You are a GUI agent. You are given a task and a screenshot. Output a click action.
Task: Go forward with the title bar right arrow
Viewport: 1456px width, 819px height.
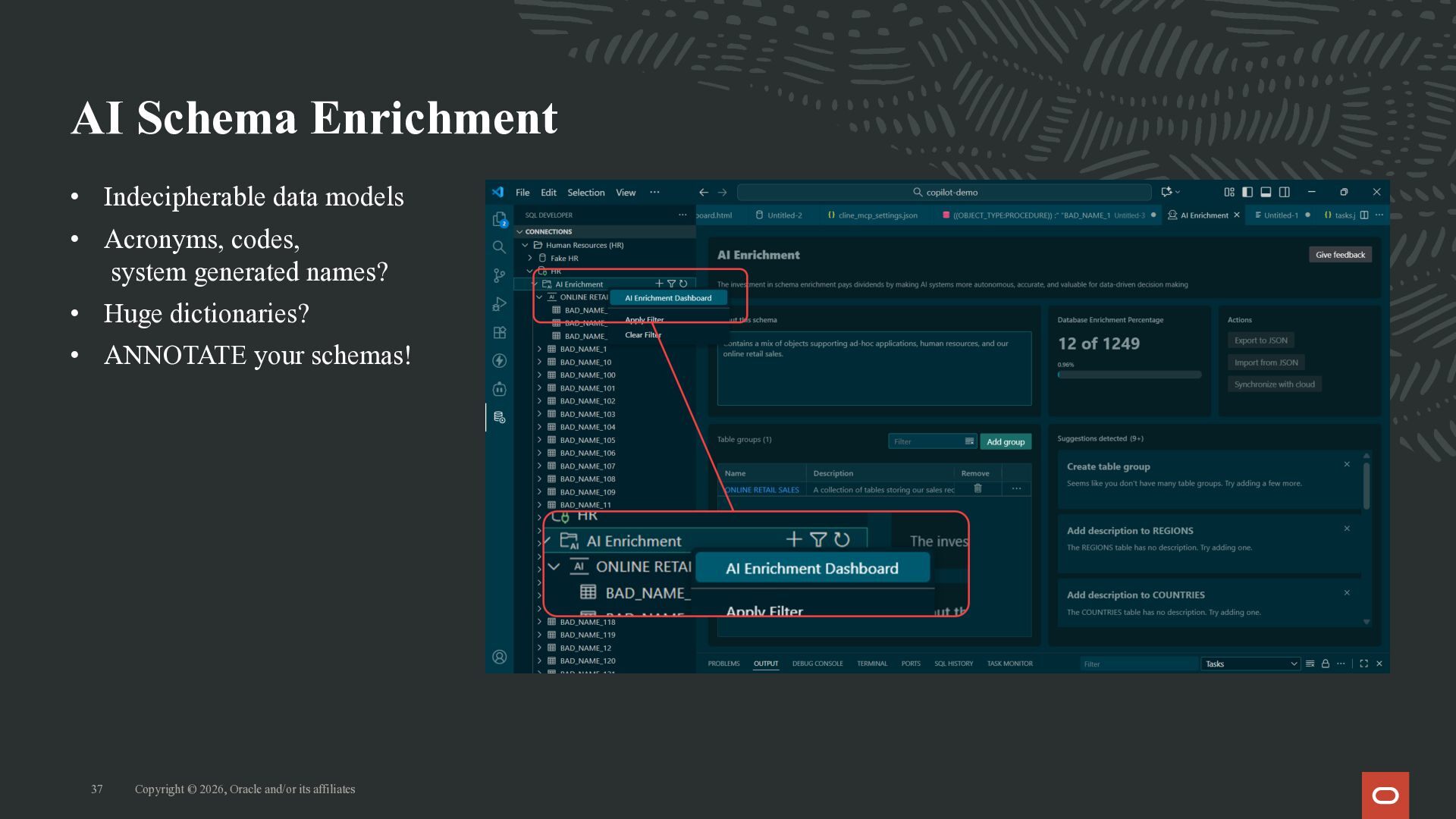[x=723, y=193]
